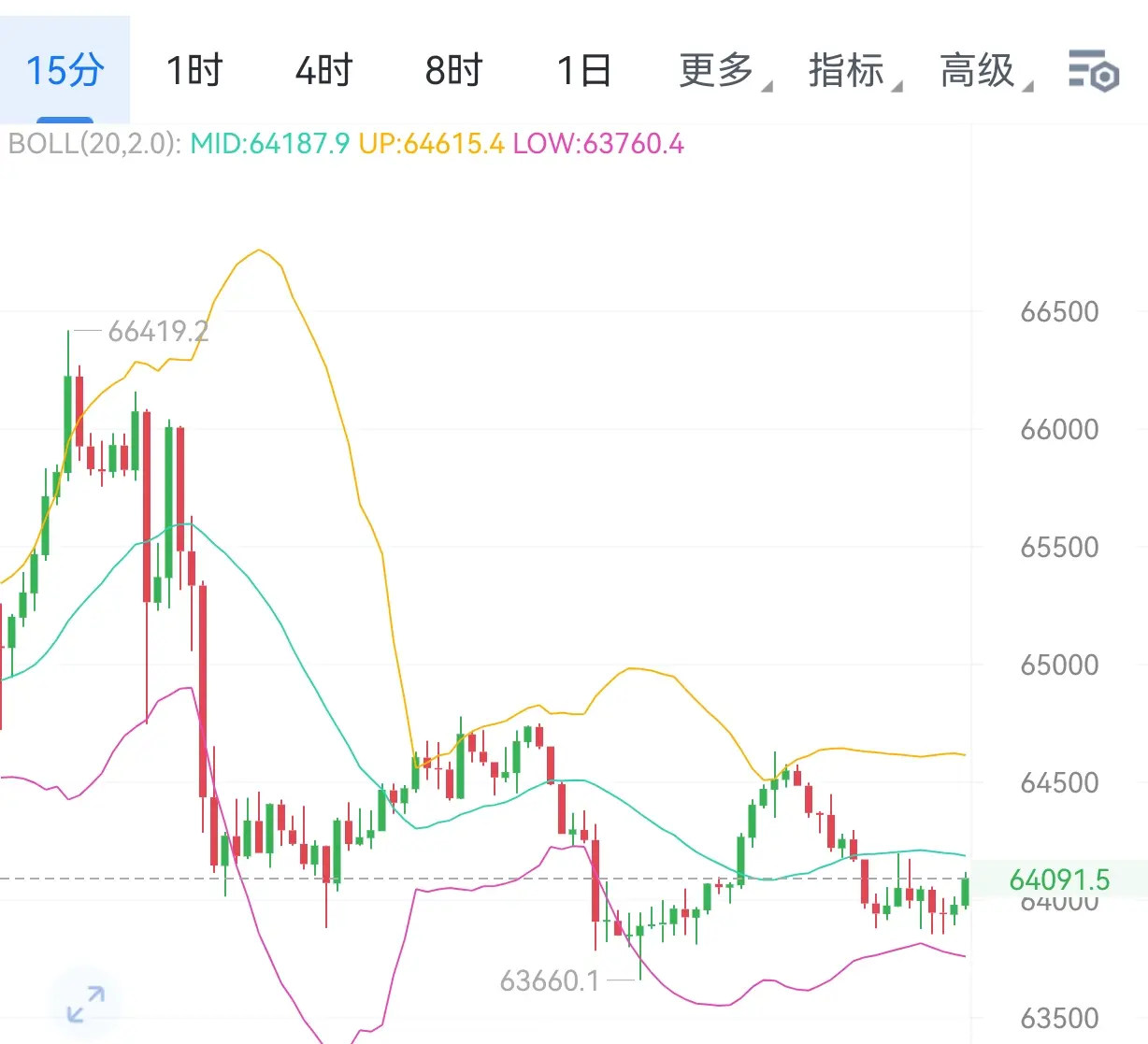Click the LOW:63760.4 value

pyautogui.click(x=598, y=144)
